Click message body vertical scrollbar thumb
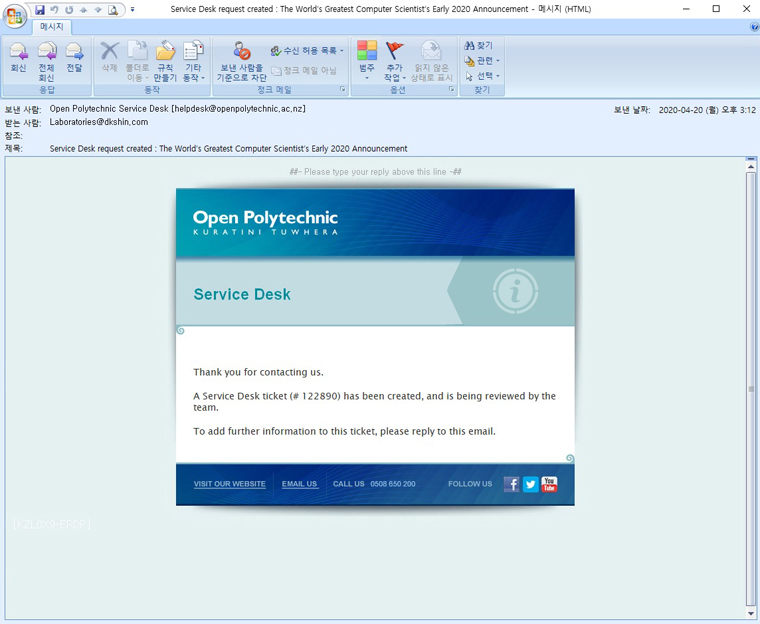The width and height of the screenshot is (760, 624). point(751,389)
